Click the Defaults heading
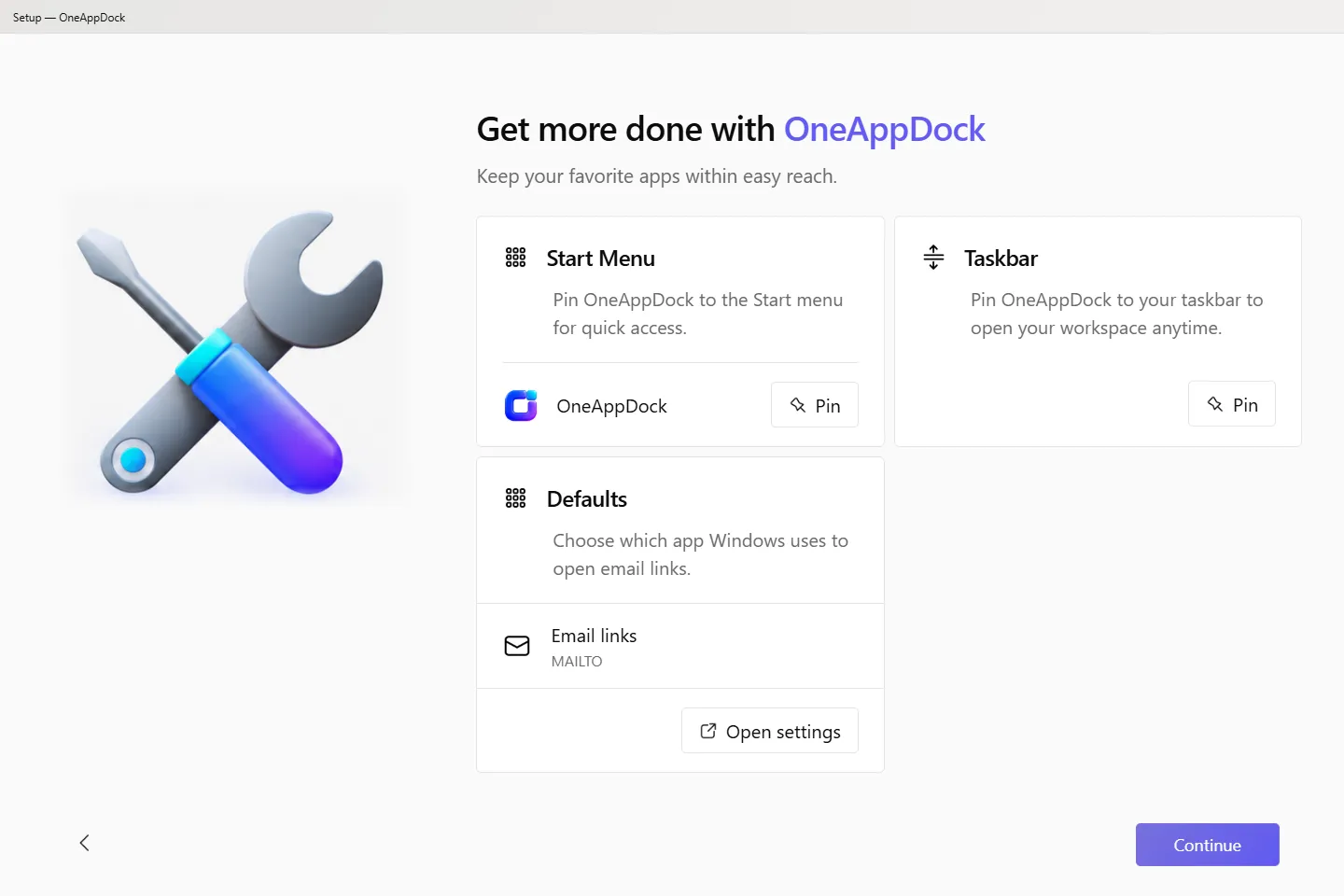1344x896 pixels. (x=587, y=499)
